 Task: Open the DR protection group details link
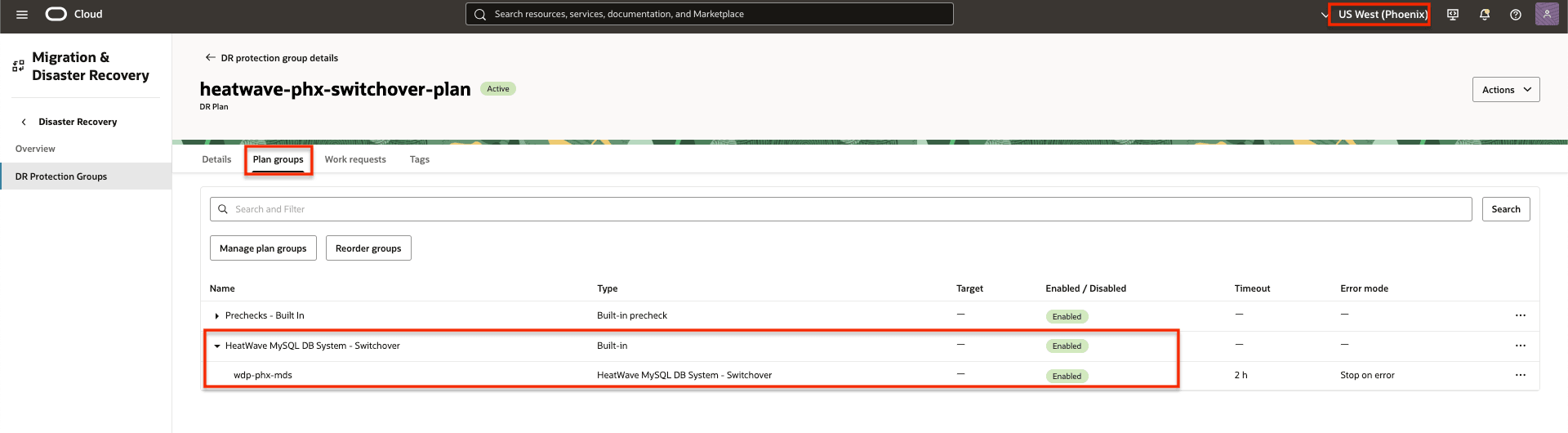(x=279, y=58)
